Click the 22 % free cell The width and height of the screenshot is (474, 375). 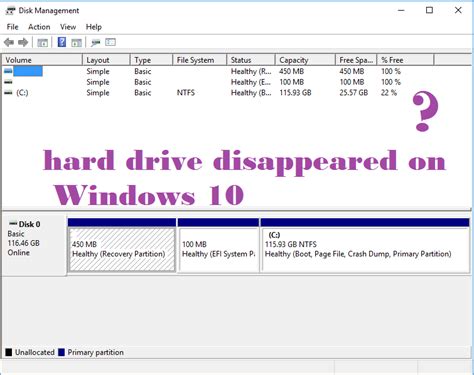coord(389,93)
